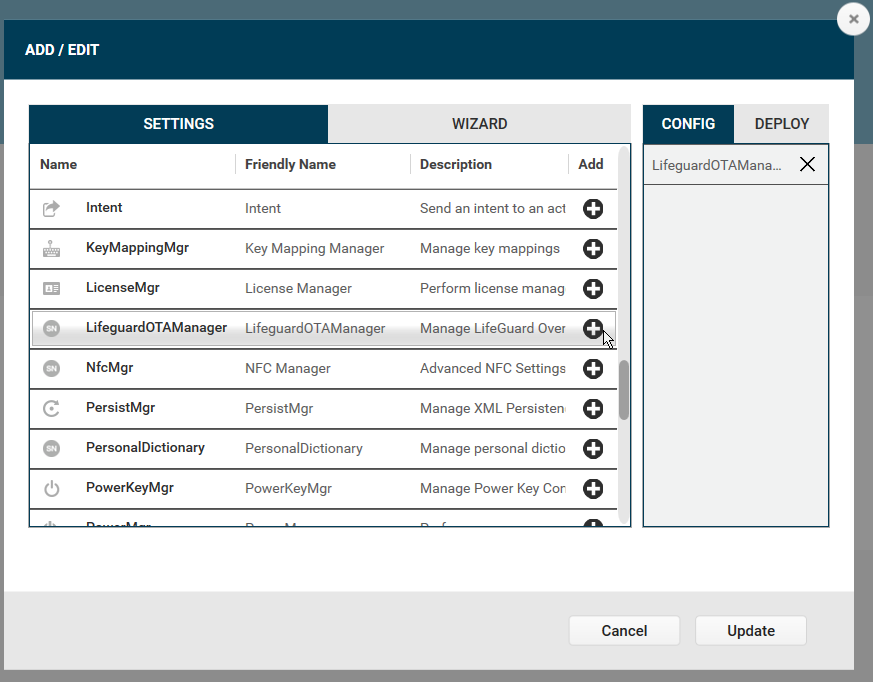
Task: Click the LicenseMgr card icon
Action: [52, 288]
